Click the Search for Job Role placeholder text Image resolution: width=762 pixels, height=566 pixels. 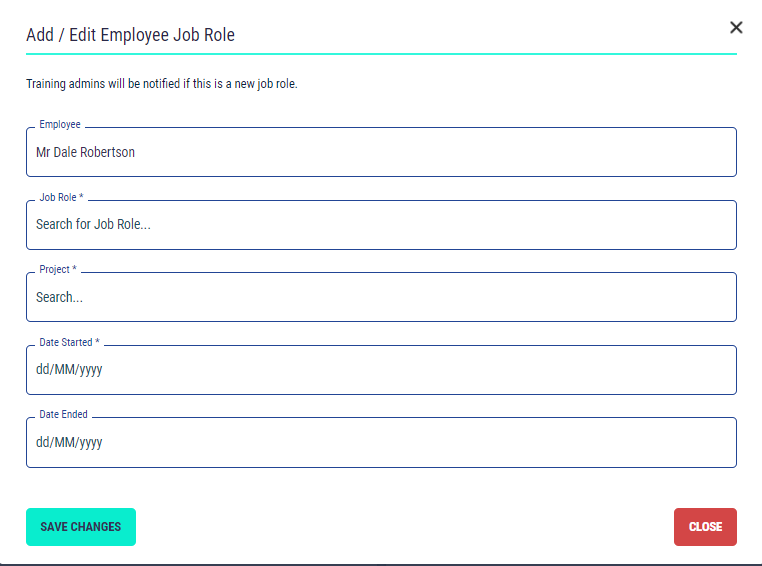click(93, 225)
